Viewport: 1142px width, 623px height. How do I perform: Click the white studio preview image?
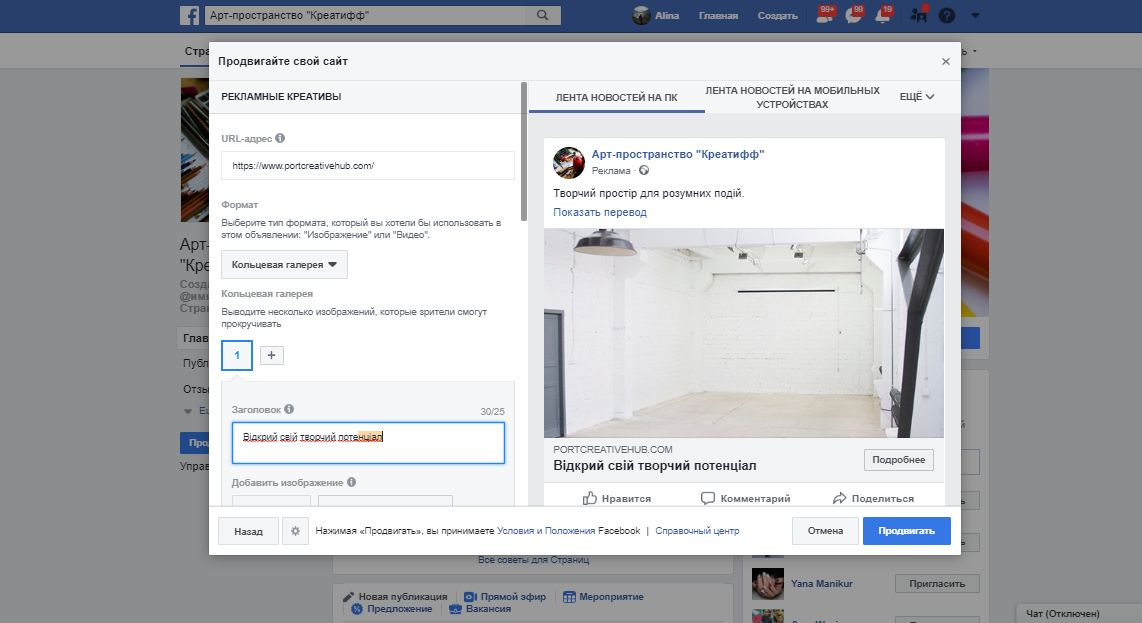coord(744,333)
